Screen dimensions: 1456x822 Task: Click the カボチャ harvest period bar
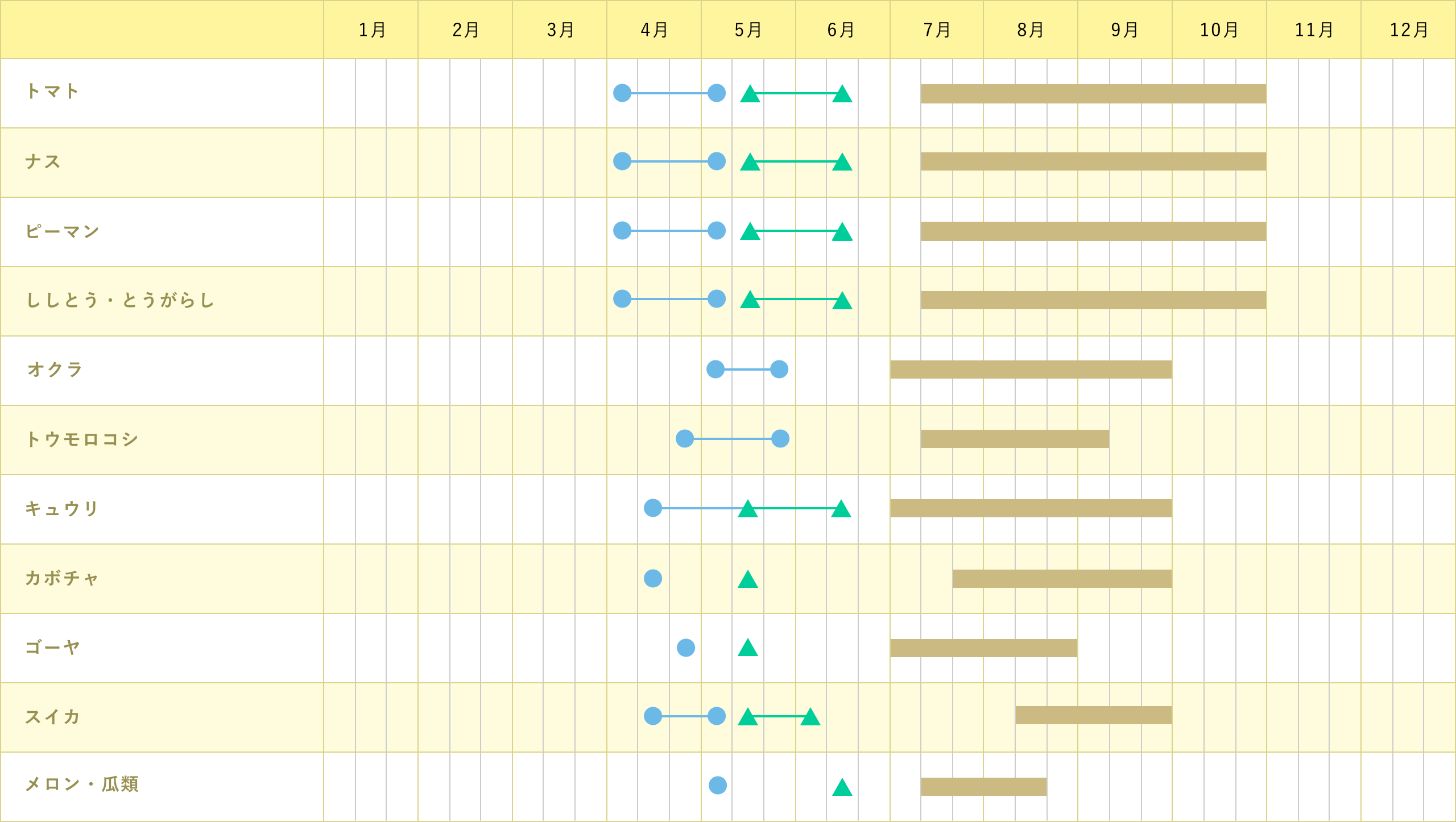1062,579
